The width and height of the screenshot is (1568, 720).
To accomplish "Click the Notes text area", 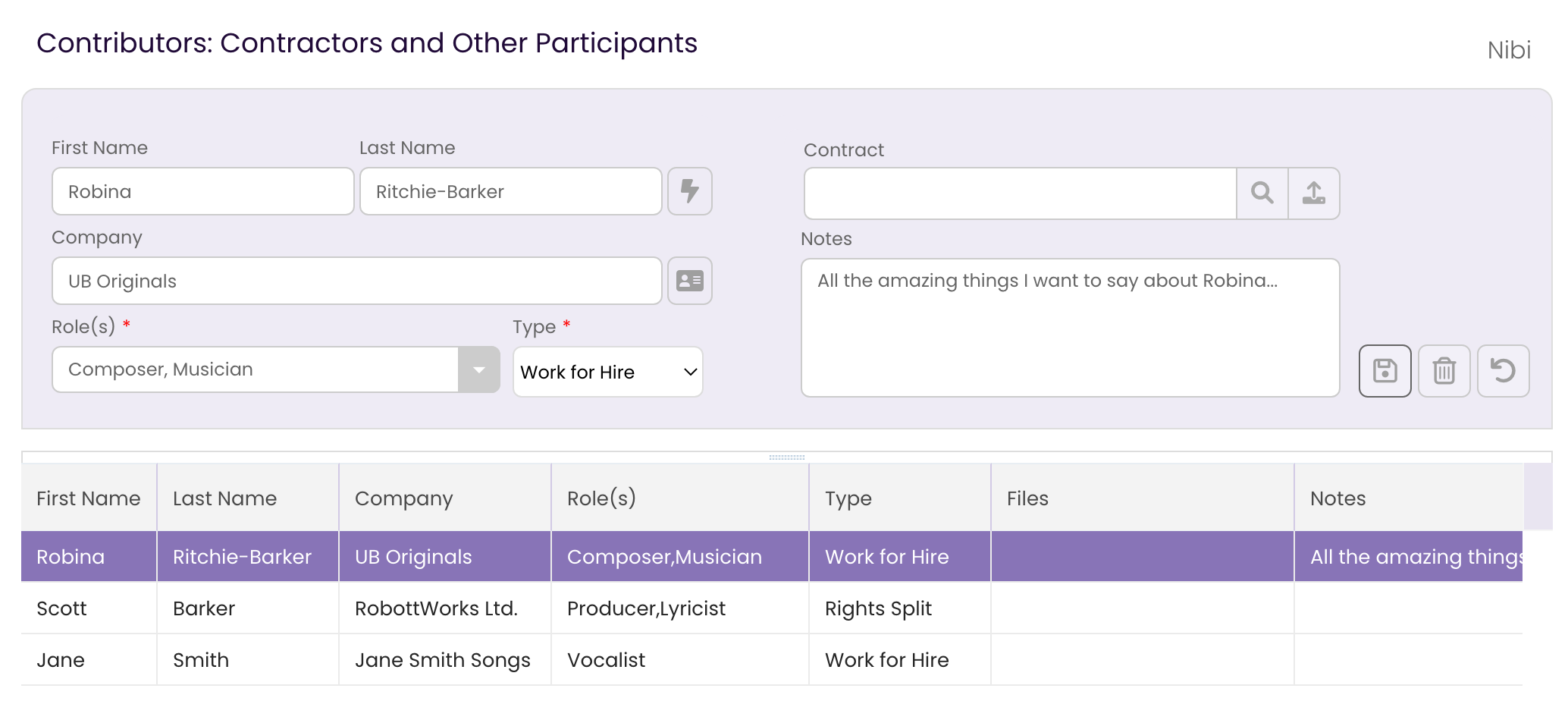I will [1070, 328].
